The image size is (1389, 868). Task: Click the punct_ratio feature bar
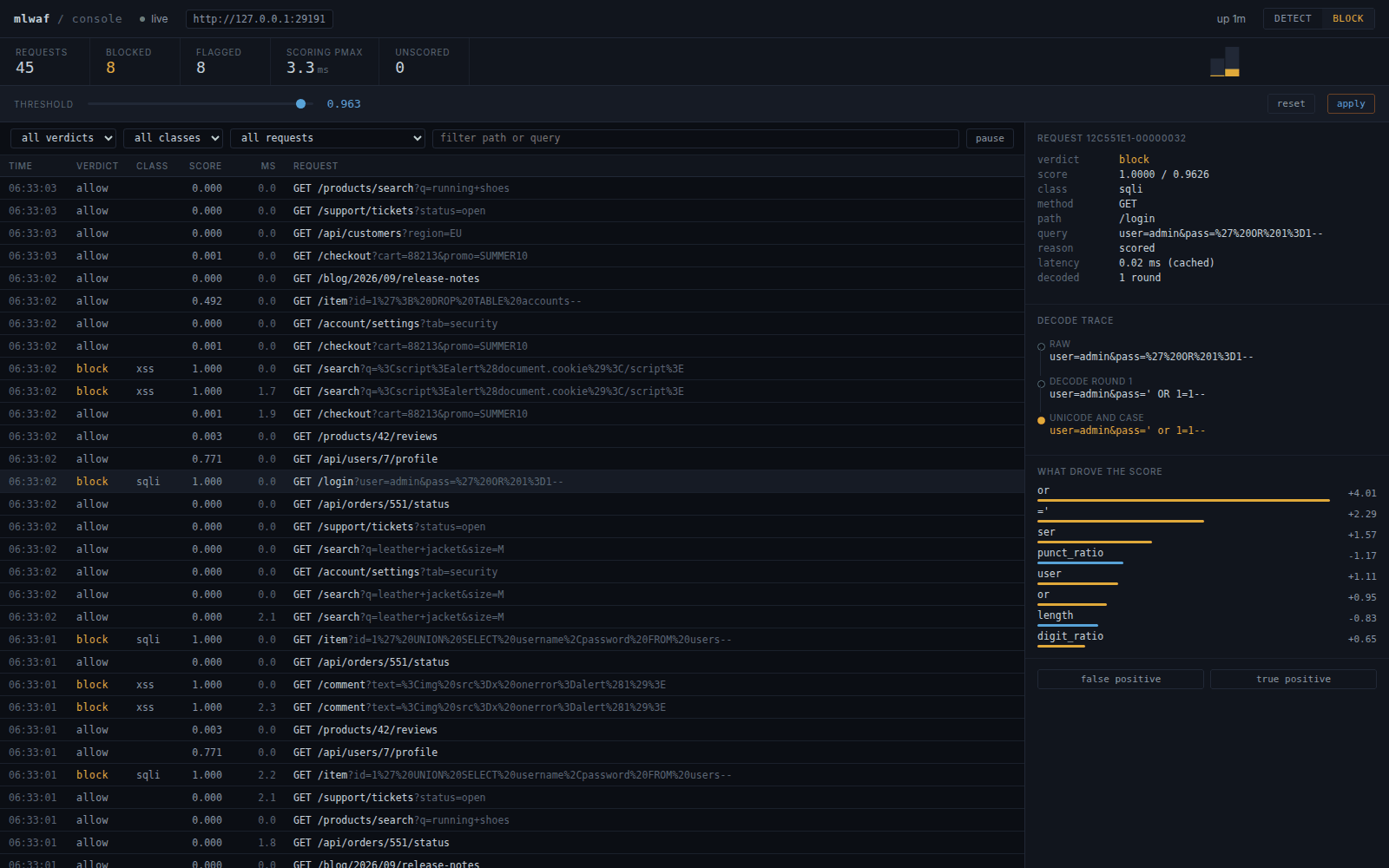pos(1080,563)
